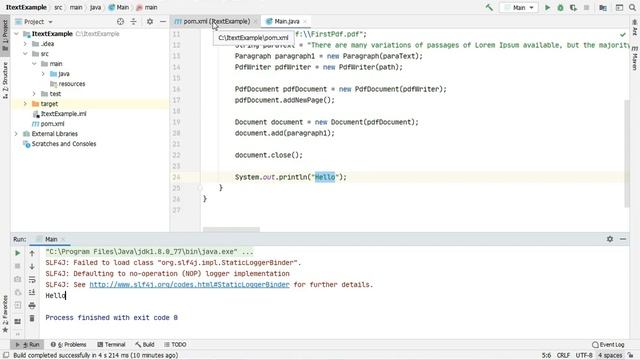
Task: Run Main with the green play button
Action: pos(548,7)
